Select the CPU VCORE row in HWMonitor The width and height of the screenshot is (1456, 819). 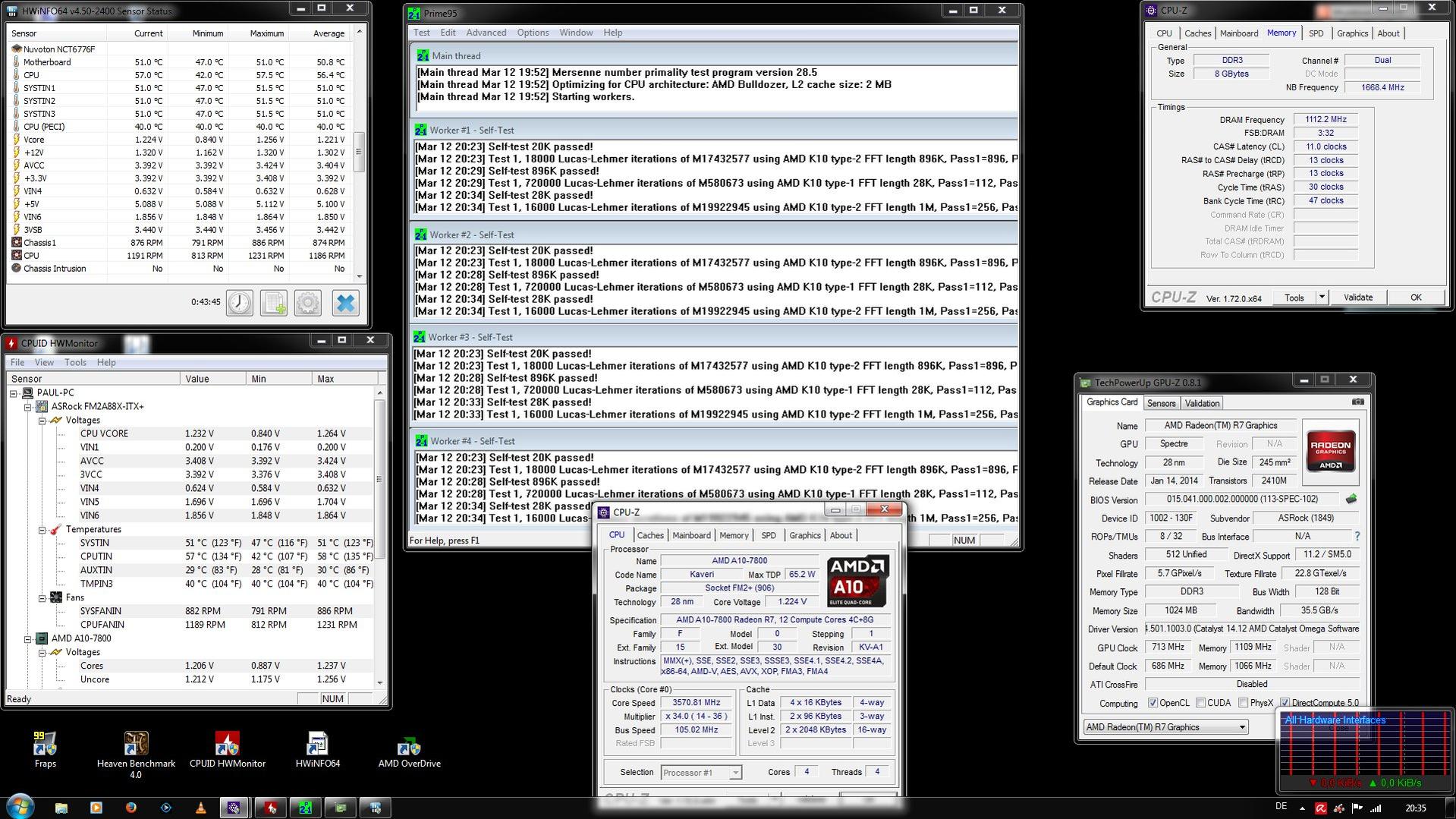click(x=191, y=434)
